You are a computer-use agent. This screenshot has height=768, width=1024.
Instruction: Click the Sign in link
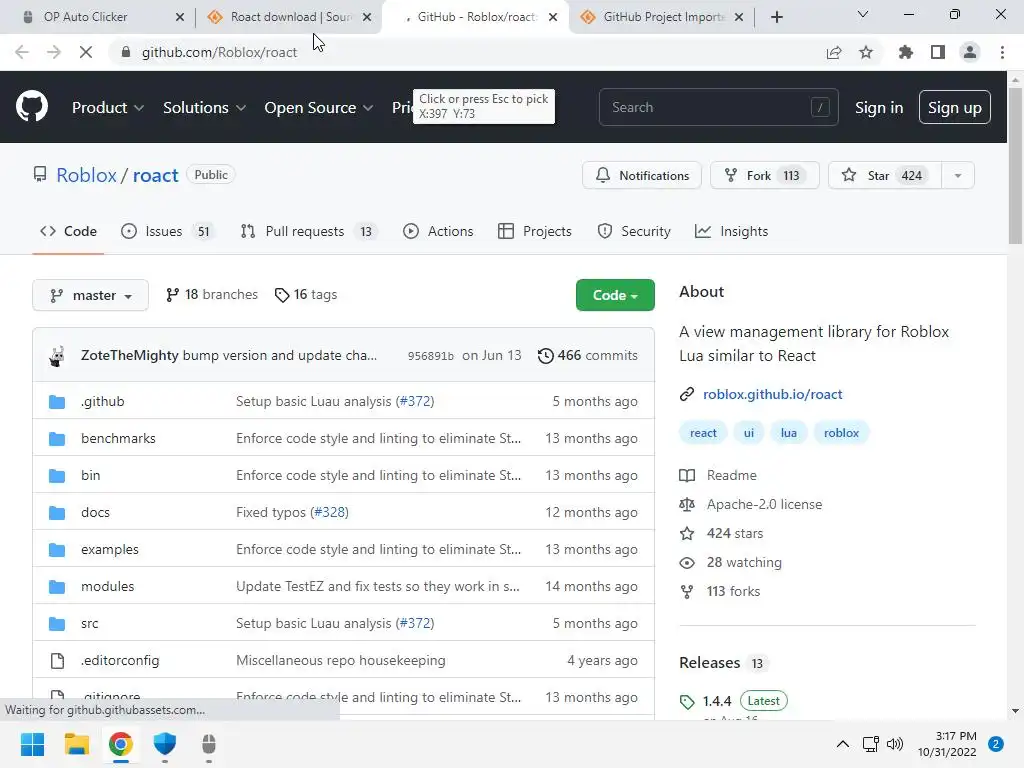pyautogui.click(x=879, y=108)
